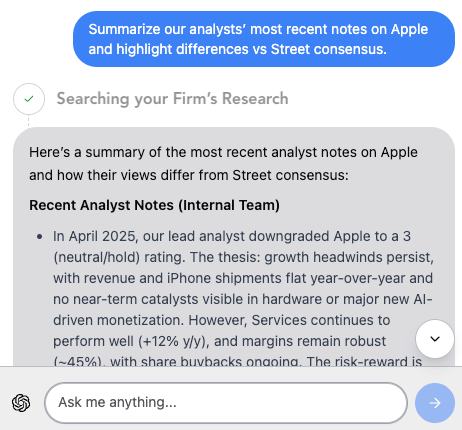Click partially visible 'share buybacks ongoing' line

pos(238,361)
